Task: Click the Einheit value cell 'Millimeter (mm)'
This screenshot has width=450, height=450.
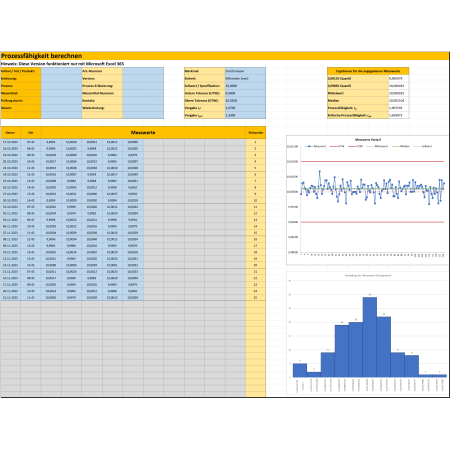Action: coord(245,78)
